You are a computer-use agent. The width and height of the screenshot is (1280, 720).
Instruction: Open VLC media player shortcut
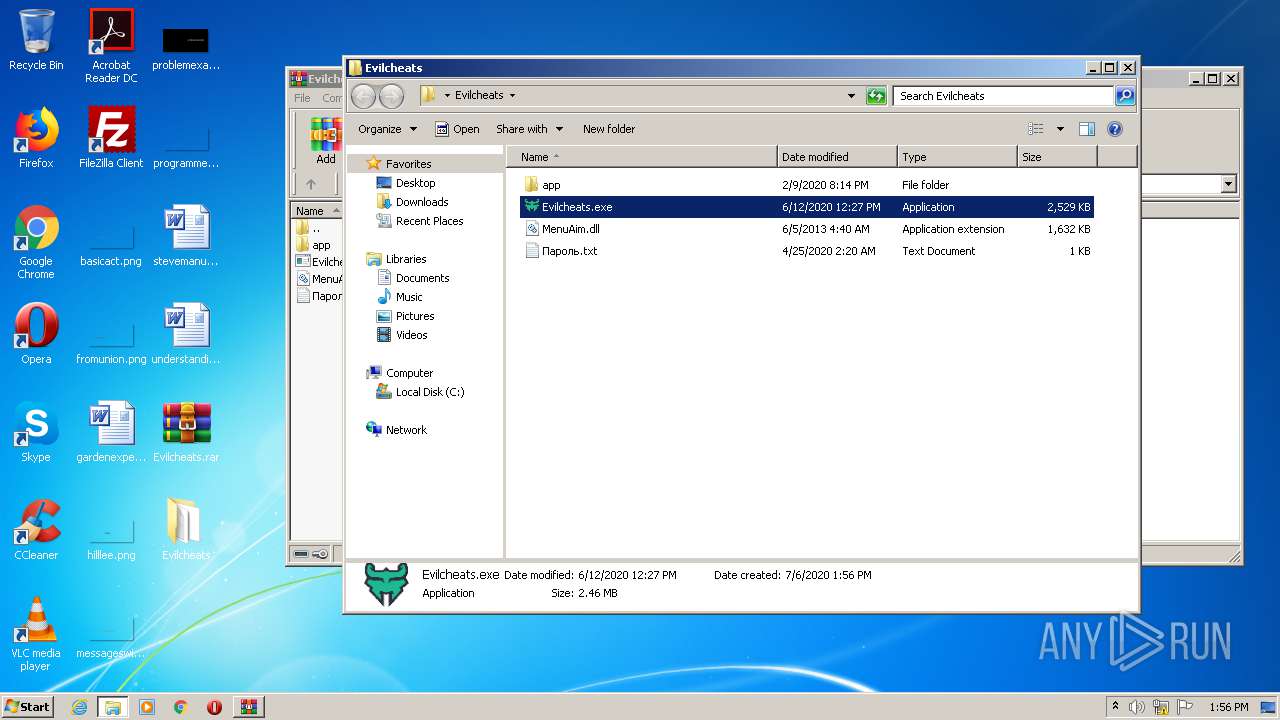click(x=36, y=634)
